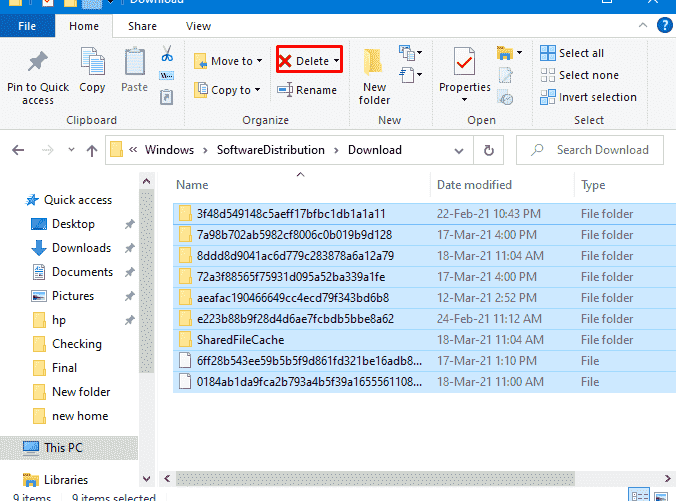Open the Easy access dropdown
Viewport: 676px width, 501px height.
coord(410,75)
